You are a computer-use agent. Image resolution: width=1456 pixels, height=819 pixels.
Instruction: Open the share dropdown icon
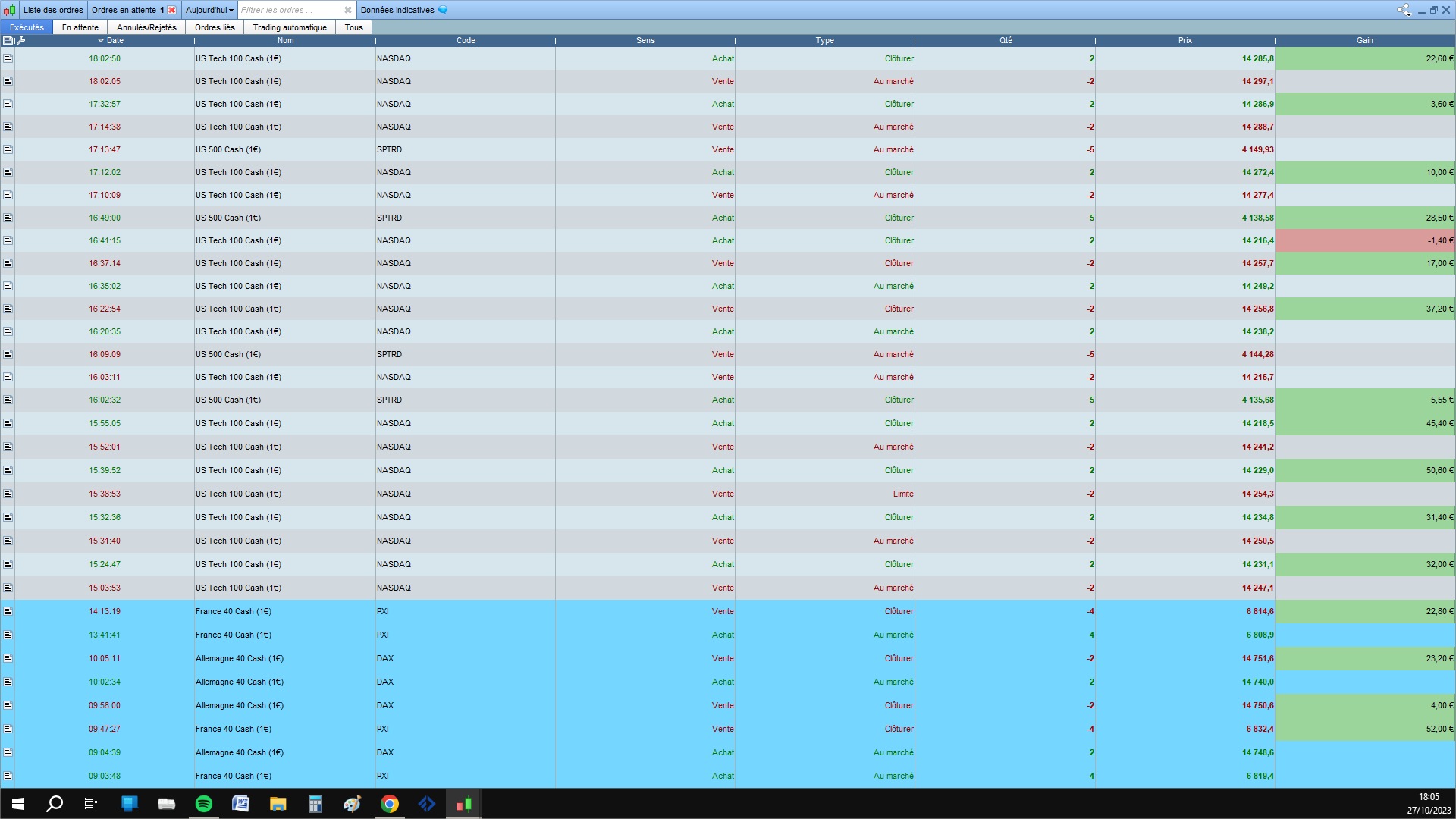pyautogui.click(x=1404, y=10)
